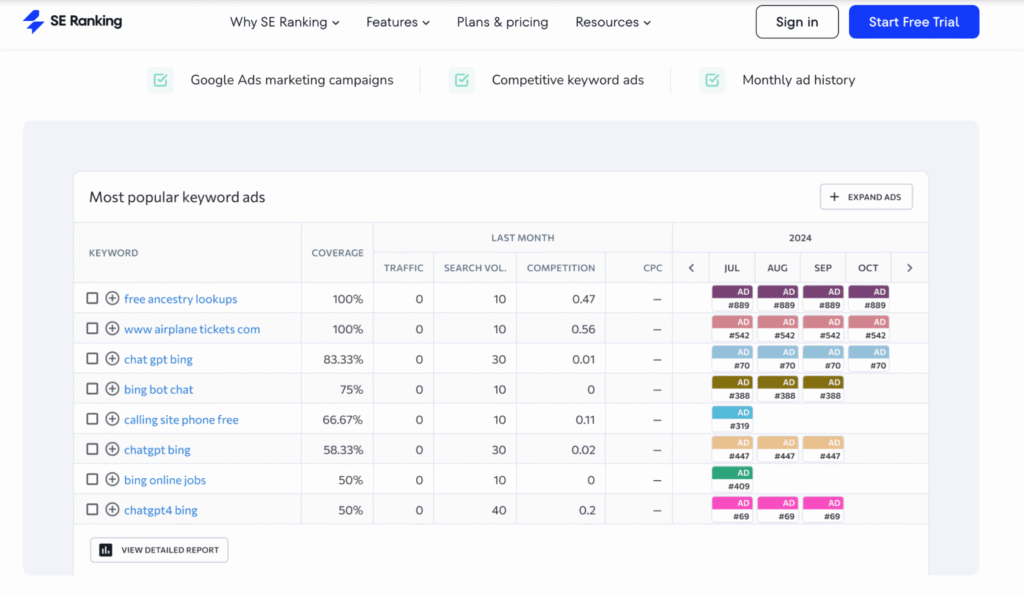Image resolution: width=1024 pixels, height=595 pixels.
Task: Click the CPC column header
Action: pyautogui.click(x=652, y=268)
